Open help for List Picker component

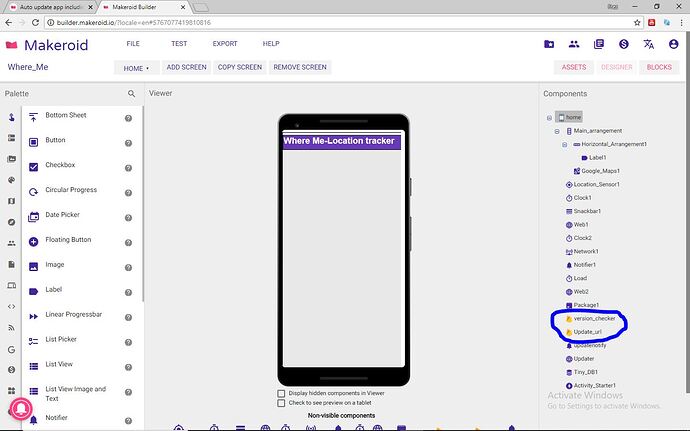pos(128,342)
